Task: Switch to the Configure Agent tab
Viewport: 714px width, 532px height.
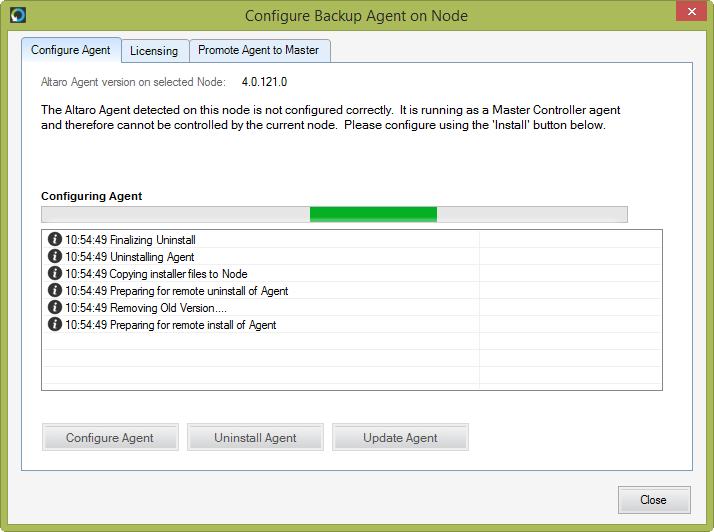Action: click(x=71, y=50)
